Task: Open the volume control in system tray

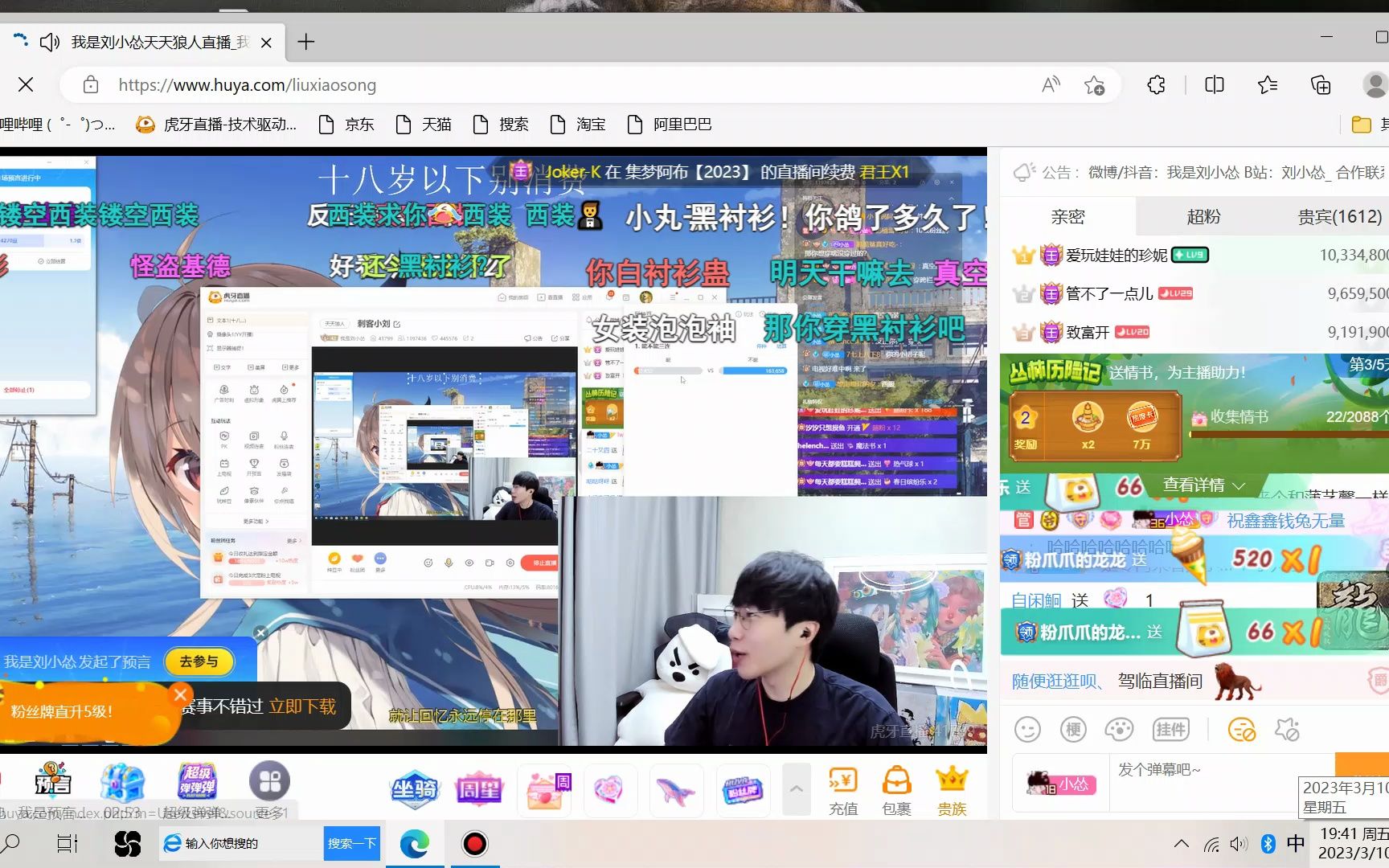Action: point(1238,844)
